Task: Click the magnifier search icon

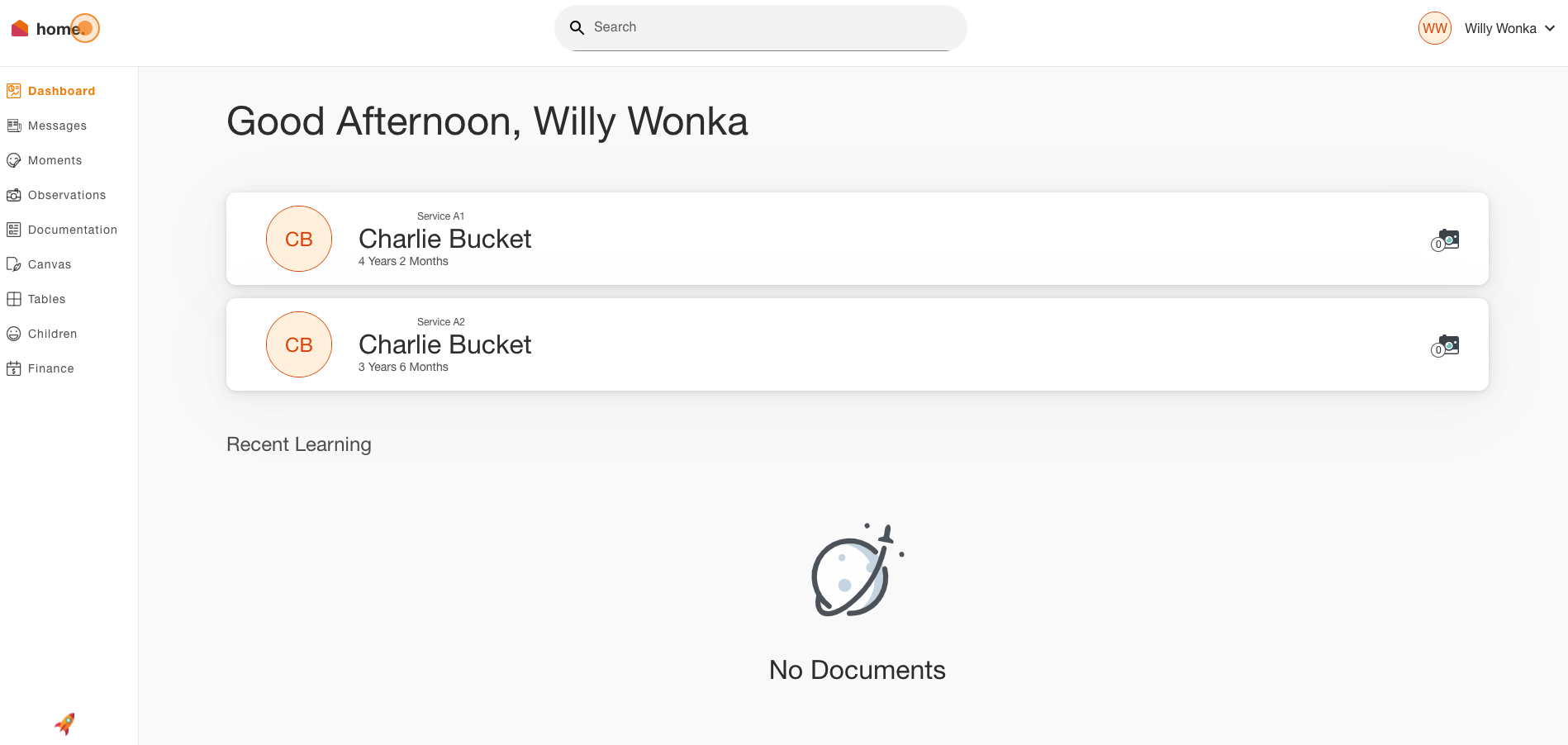Action: 577,28
